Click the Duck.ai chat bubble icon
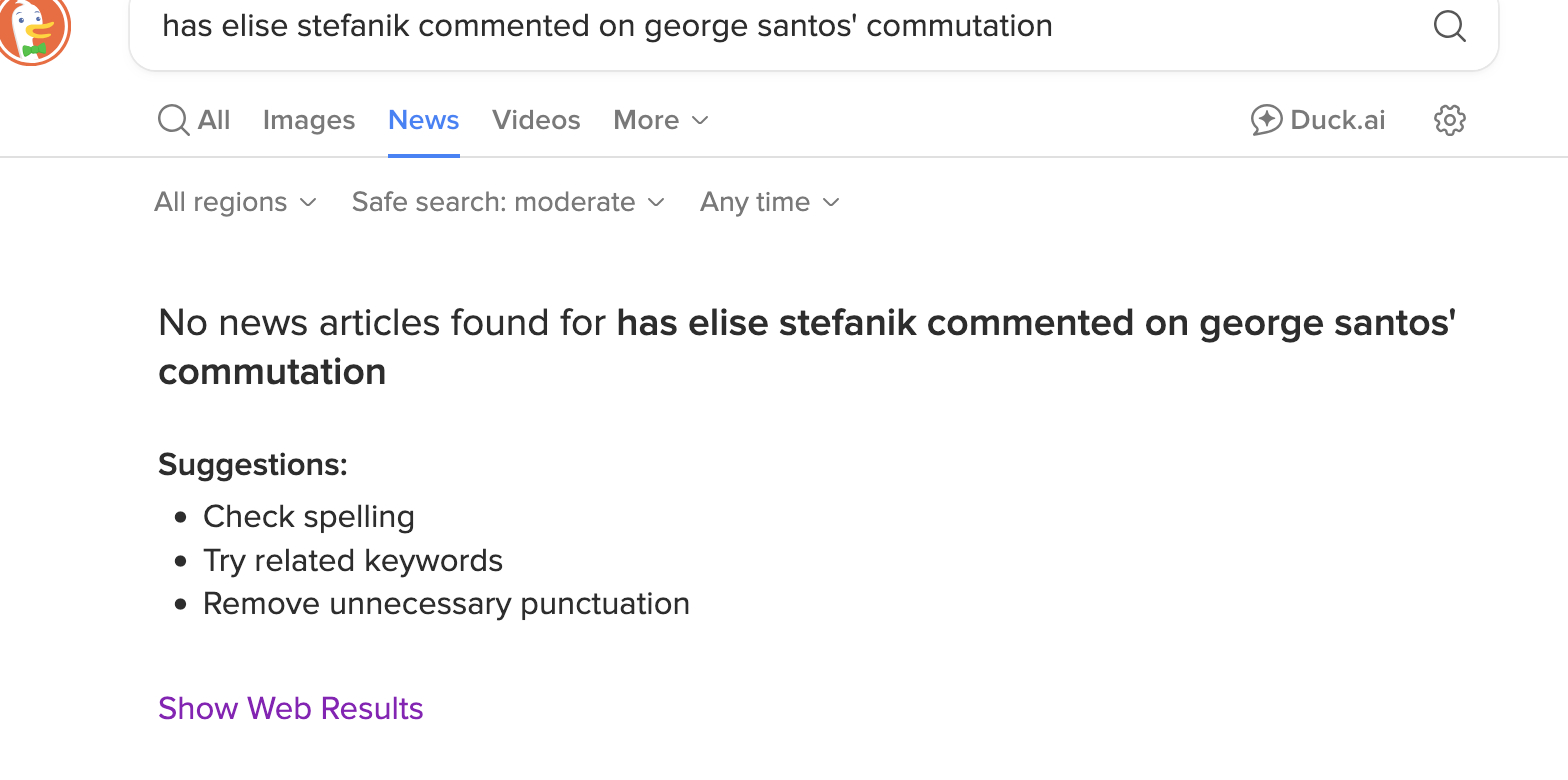This screenshot has height=780, width=1568. point(1266,121)
